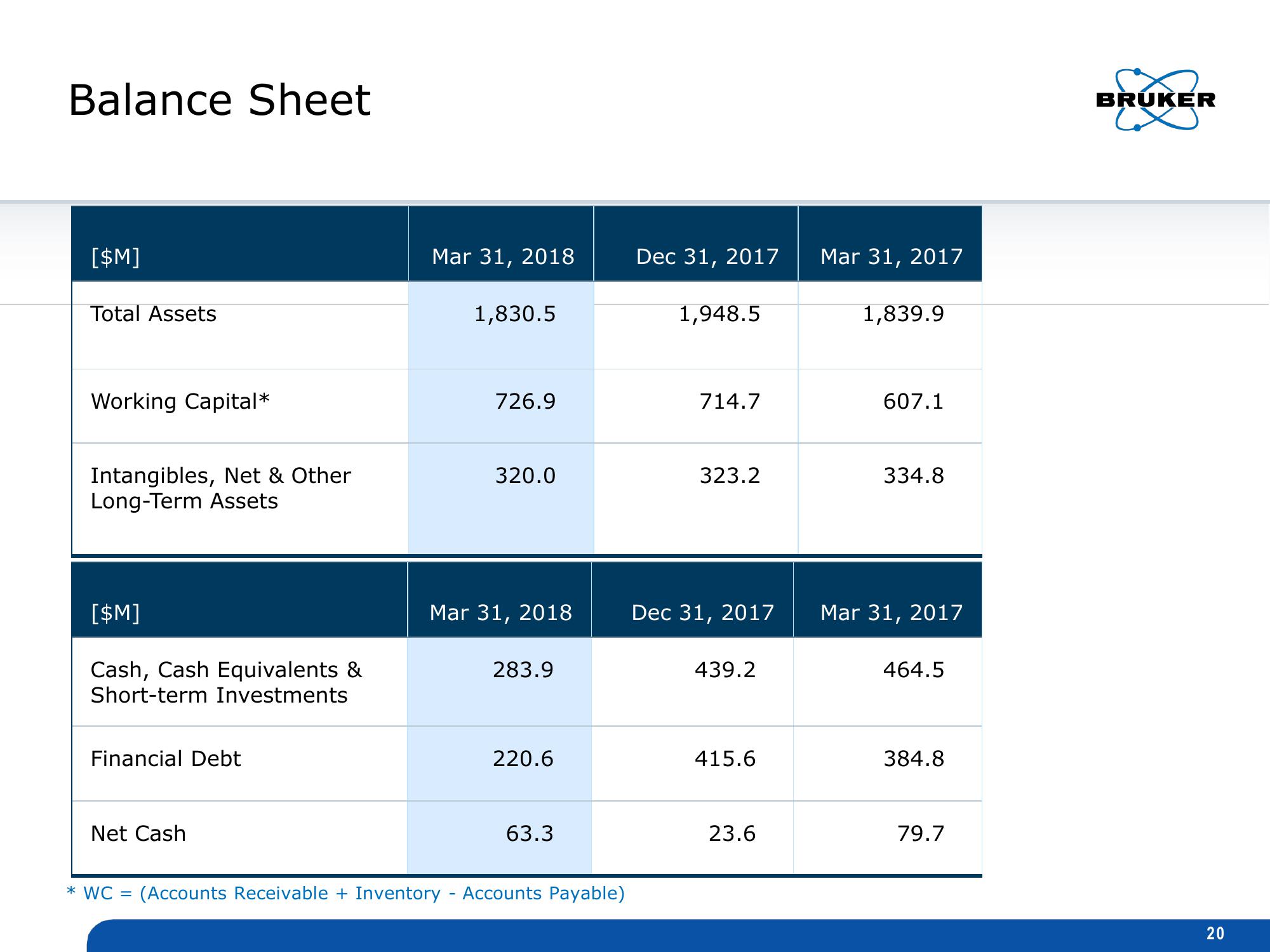Select Financial Debt value 384.8

tap(914, 759)
